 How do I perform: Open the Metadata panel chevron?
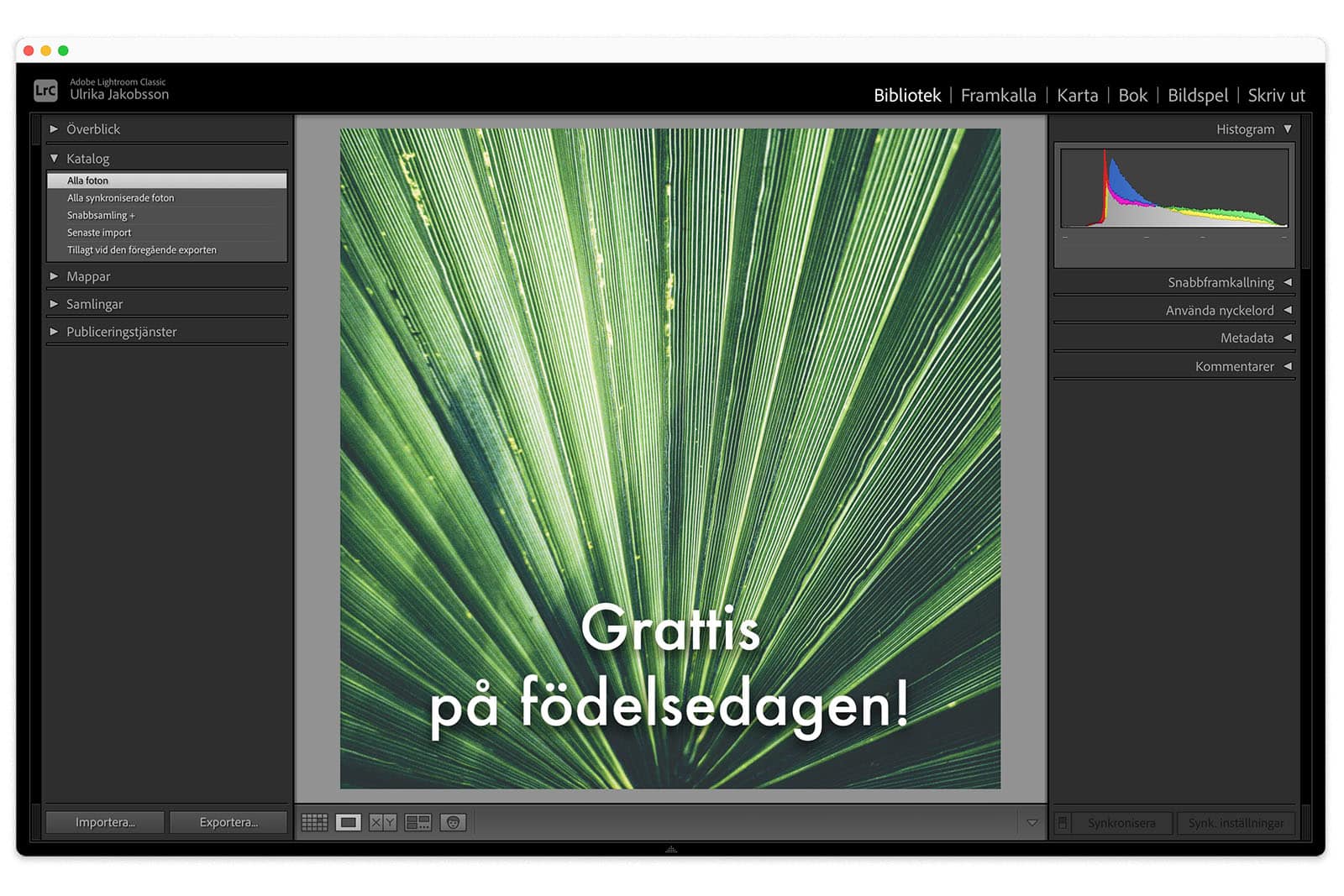pyautogui.click(x=1287, y=338)
